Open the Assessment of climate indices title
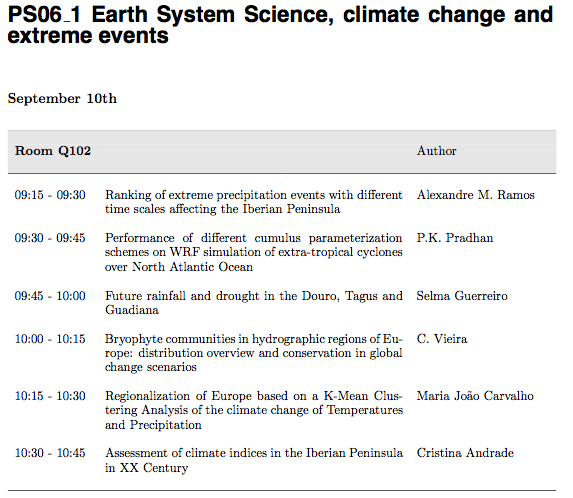This screenshot has height=498, width=573. click(254, 460)
